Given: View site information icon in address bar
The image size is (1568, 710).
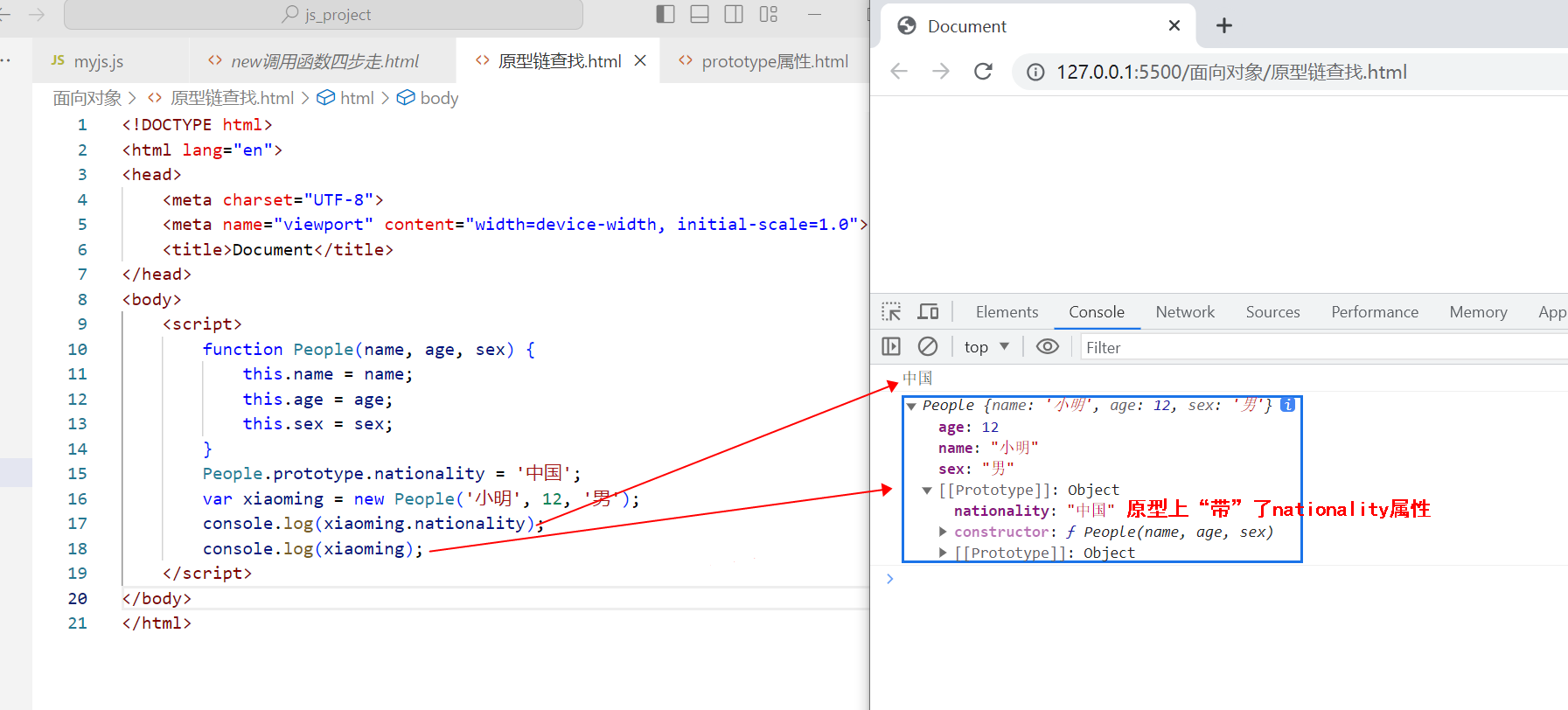Looking at the screenshot, I should coord(1035,72).
